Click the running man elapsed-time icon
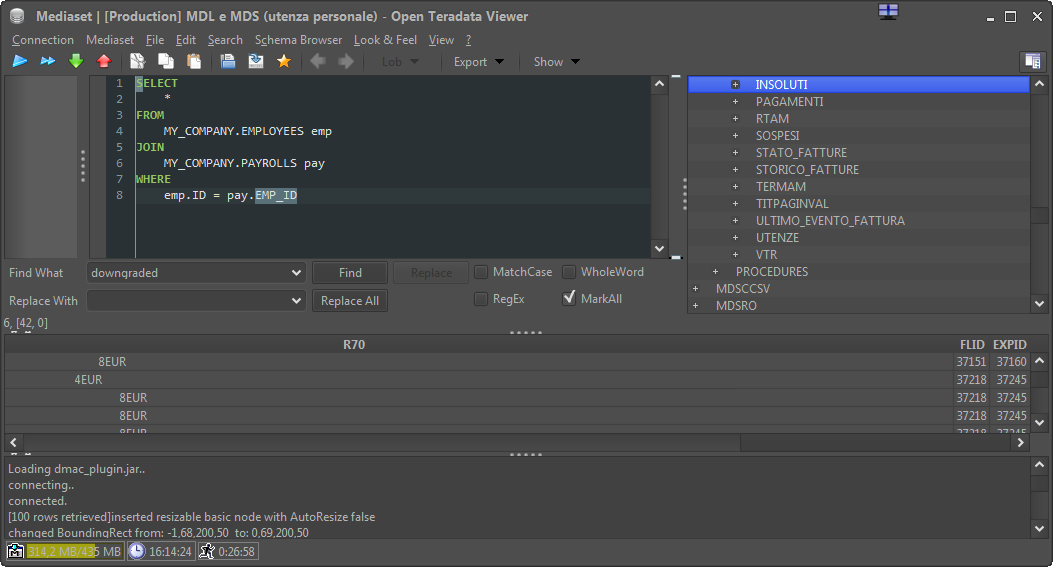Image resolution: width=1053 pixels, height=567 pixels. (207, 552)
